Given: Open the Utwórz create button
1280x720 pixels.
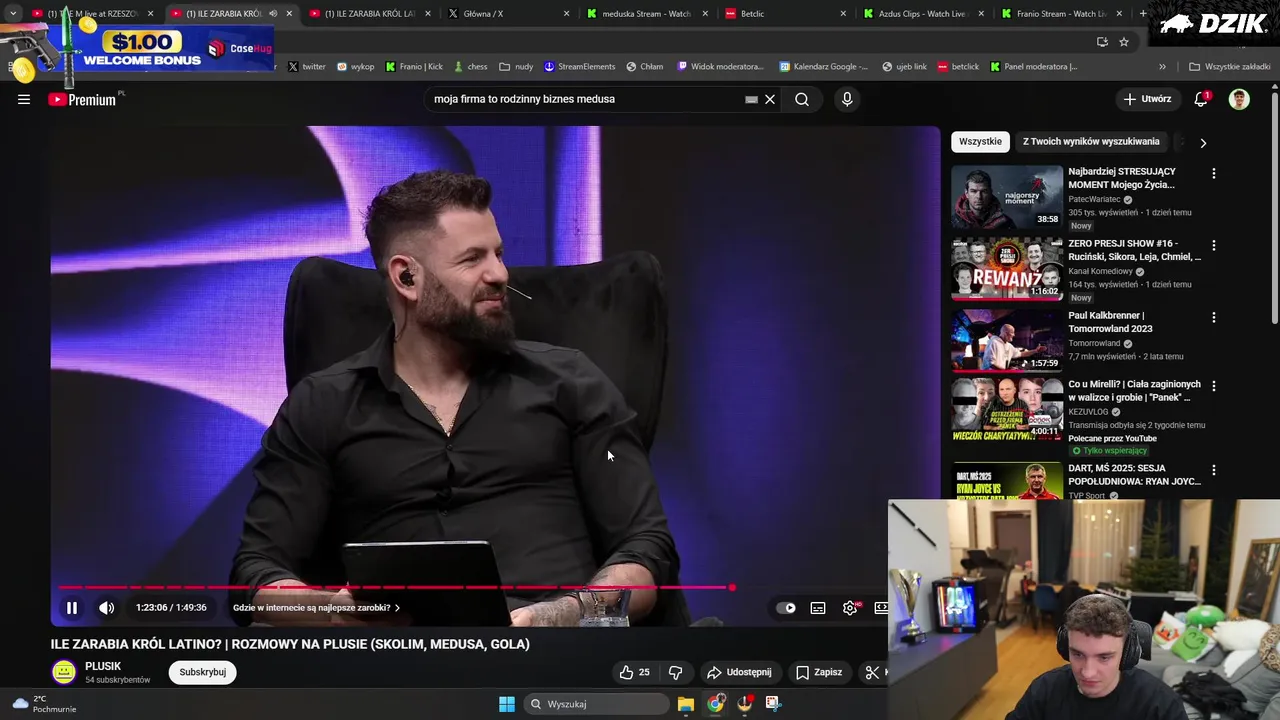Looking at the screenshot, I should click(x=1147, y=99).
